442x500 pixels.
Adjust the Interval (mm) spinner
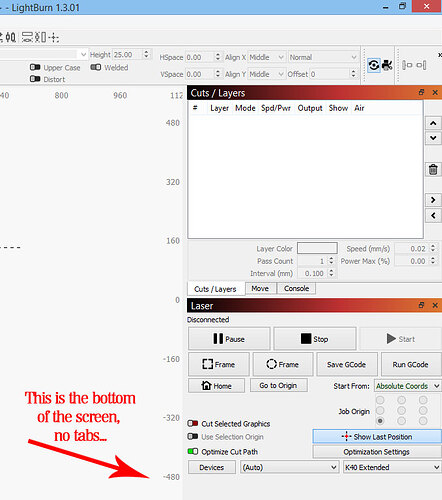click(331, 273)
